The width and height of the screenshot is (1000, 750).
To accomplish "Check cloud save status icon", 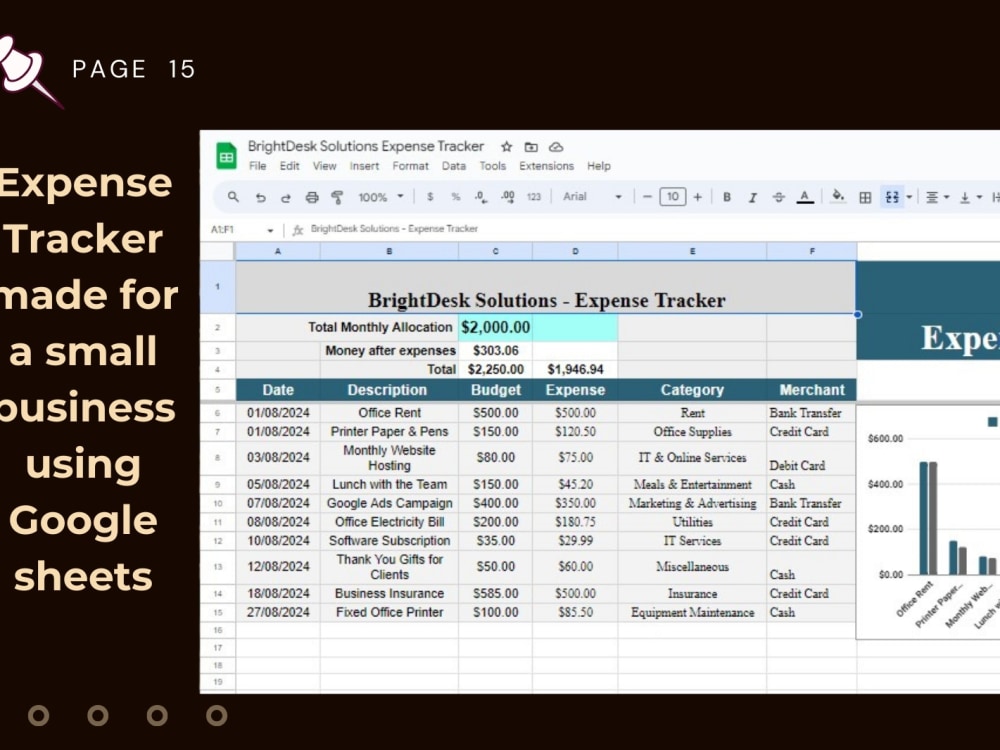I will click(x=556, y=147).
